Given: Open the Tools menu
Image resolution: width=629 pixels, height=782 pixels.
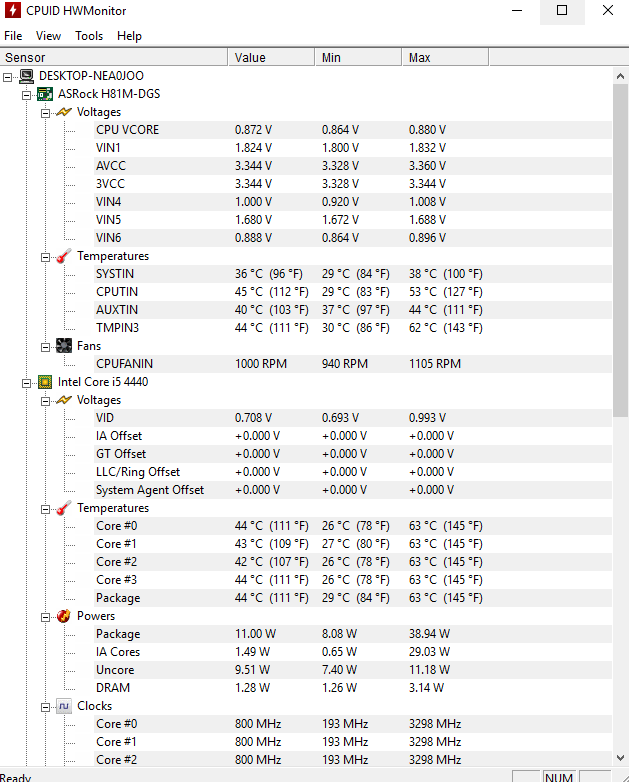Looking at the screenshot, I should click(x=89, y=36).
